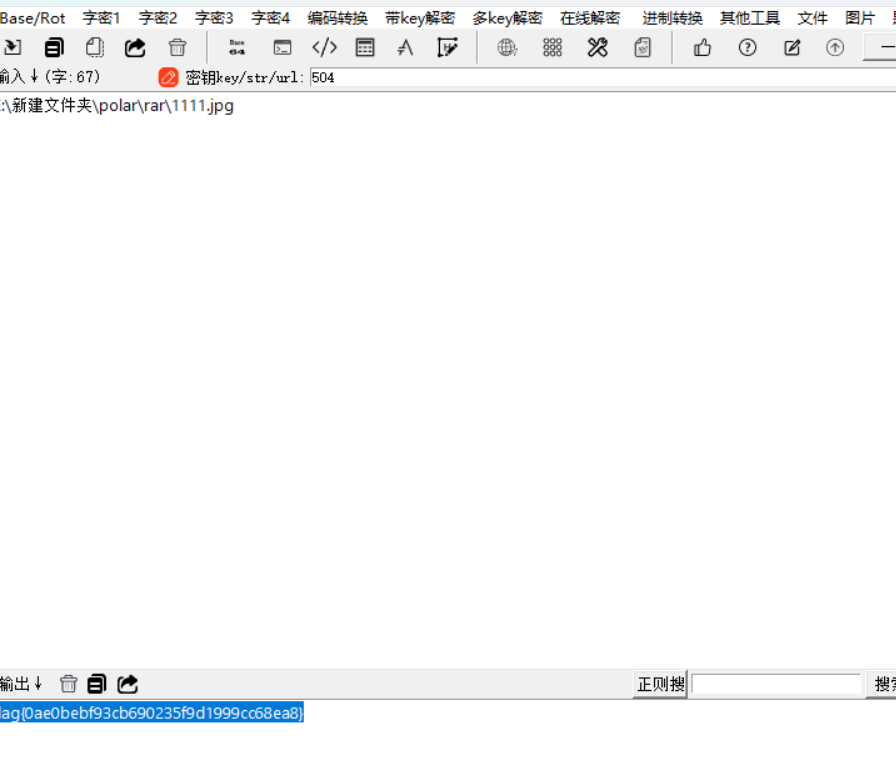Click the paste clipboard icon in the top toolbar

95,47
